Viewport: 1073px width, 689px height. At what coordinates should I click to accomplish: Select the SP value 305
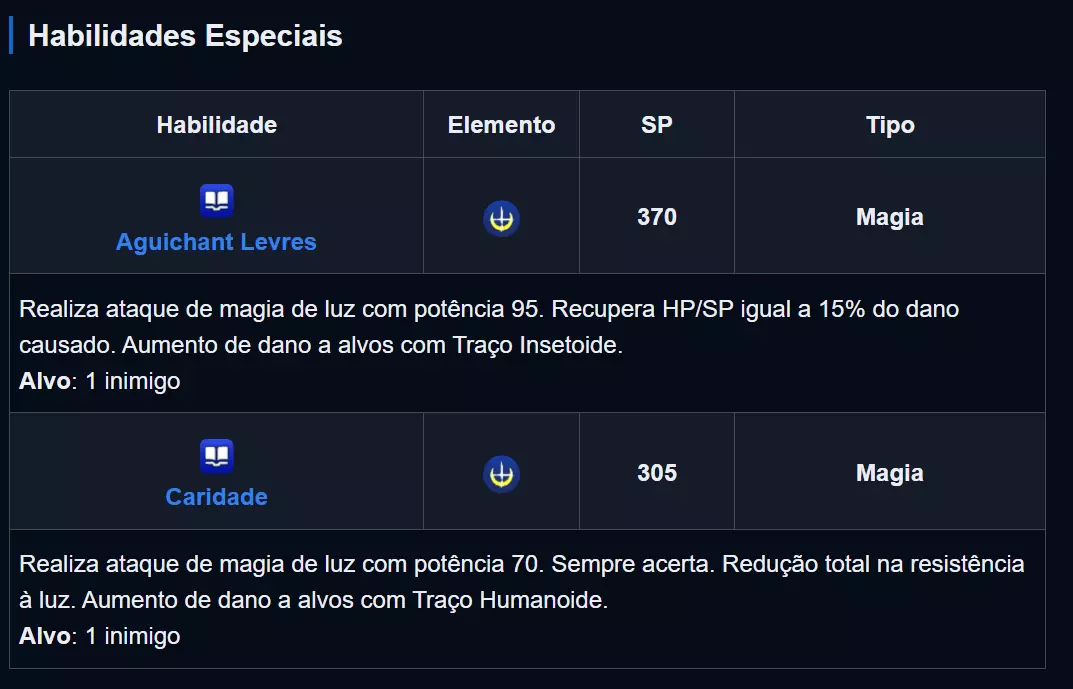coord(656,473)
